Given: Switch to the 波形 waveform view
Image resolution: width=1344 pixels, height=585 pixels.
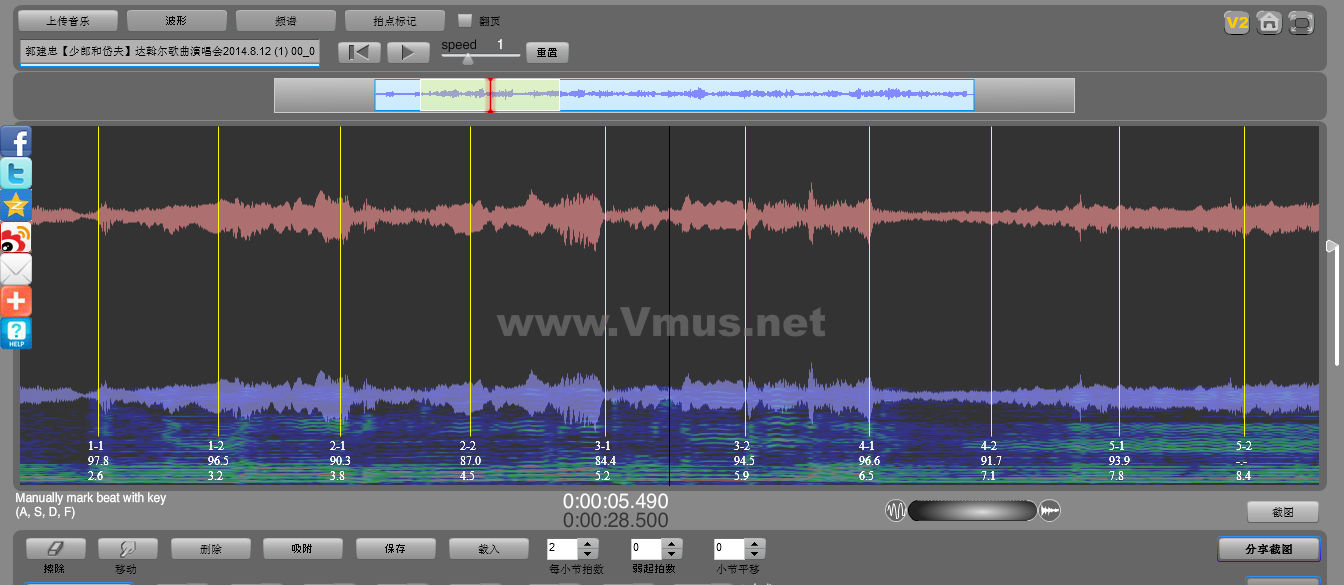Looking at the screenshot, I should (177, 21).
